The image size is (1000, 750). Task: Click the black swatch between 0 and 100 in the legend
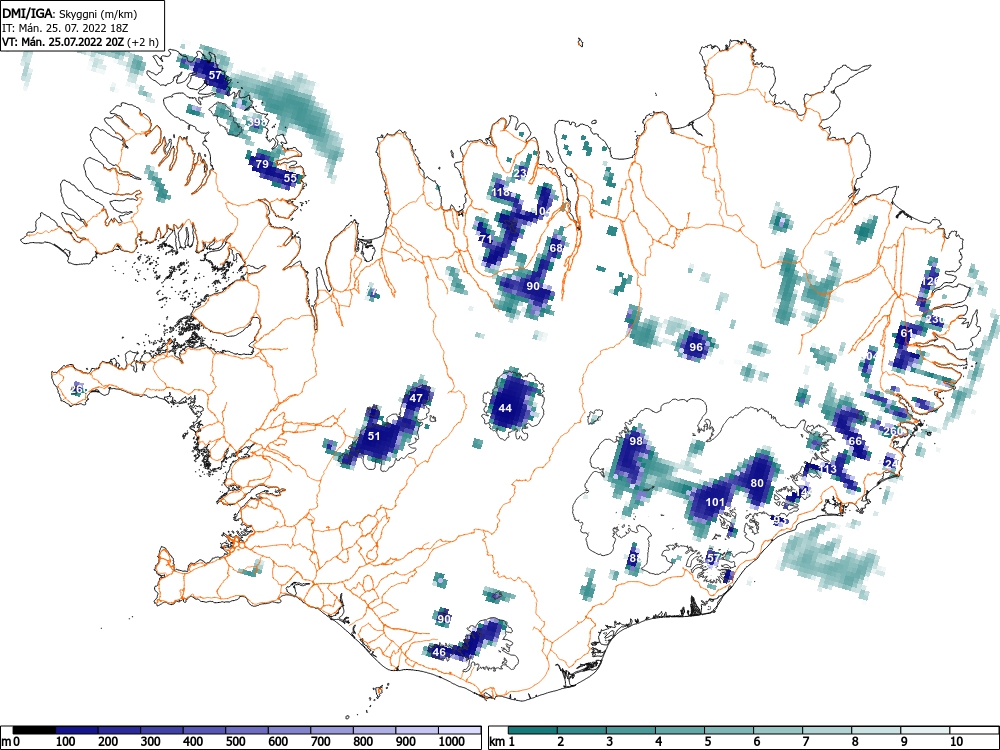coord(34,730)
